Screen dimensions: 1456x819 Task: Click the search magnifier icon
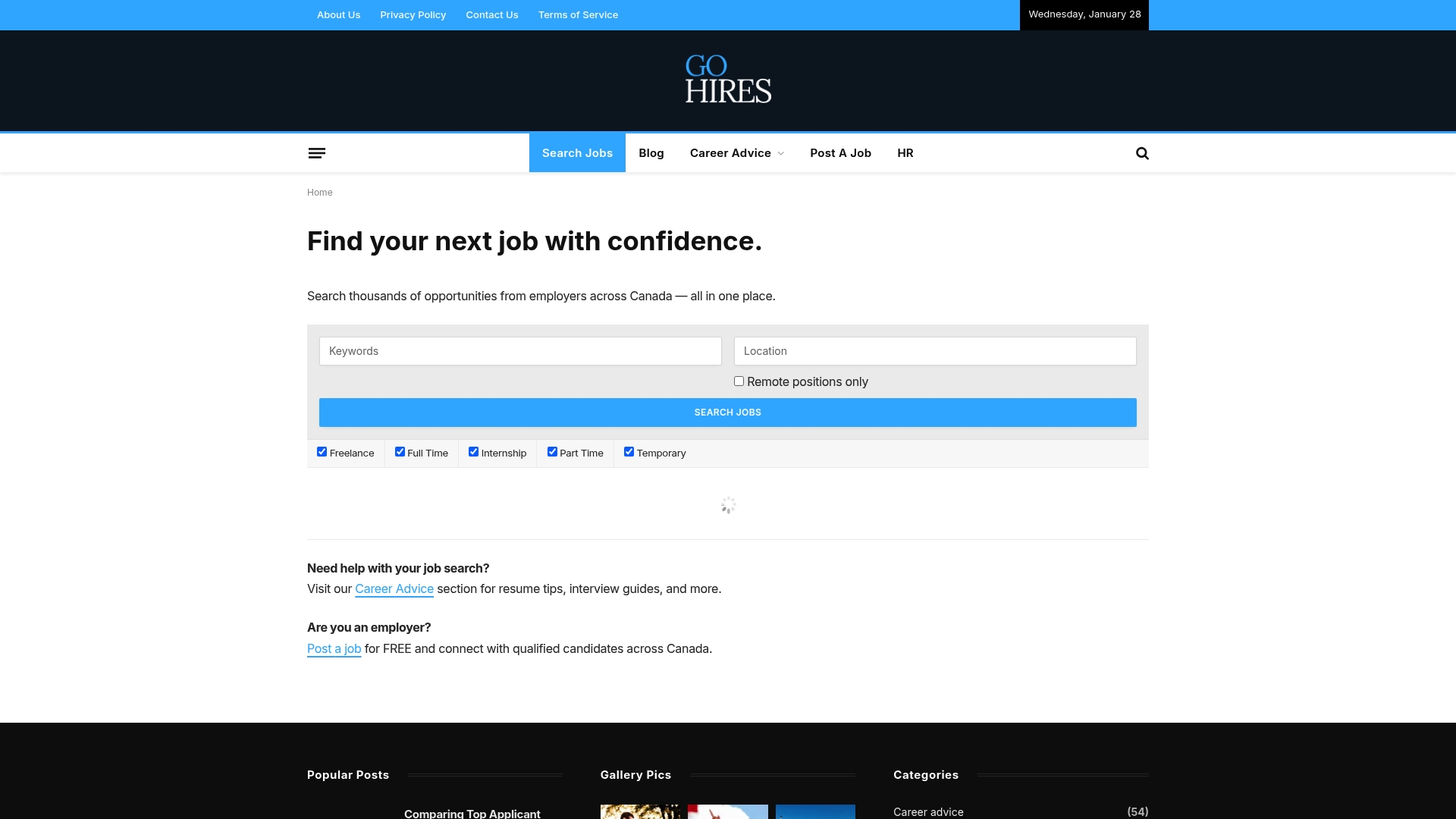(1141, 152)
